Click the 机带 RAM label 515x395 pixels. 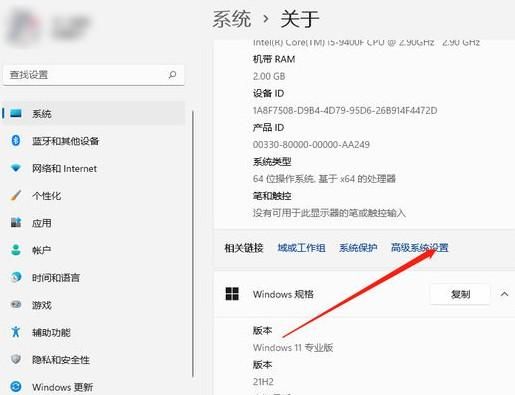click(x=274, y=59)
